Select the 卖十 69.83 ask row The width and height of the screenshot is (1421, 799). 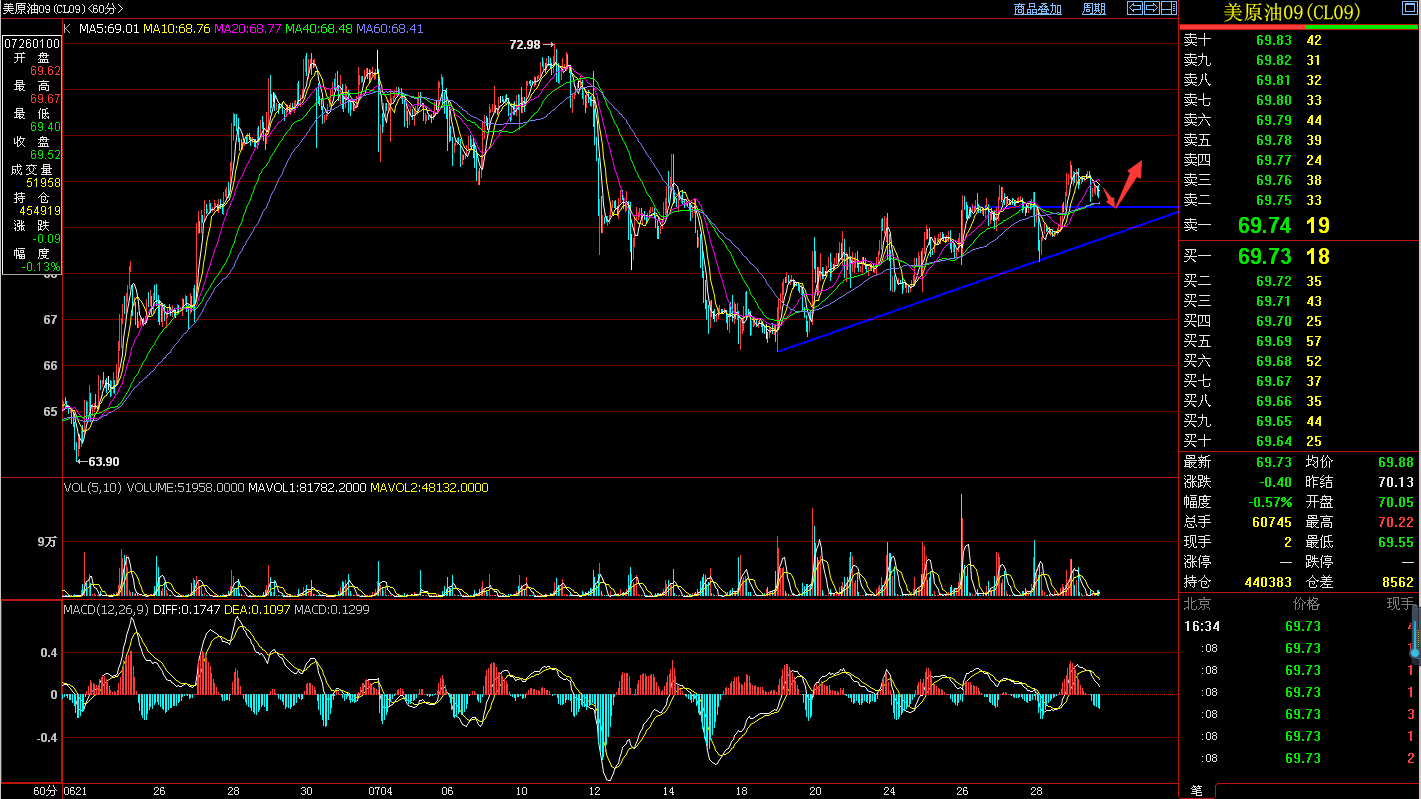pyautogui.click(x=1299, y=40)
